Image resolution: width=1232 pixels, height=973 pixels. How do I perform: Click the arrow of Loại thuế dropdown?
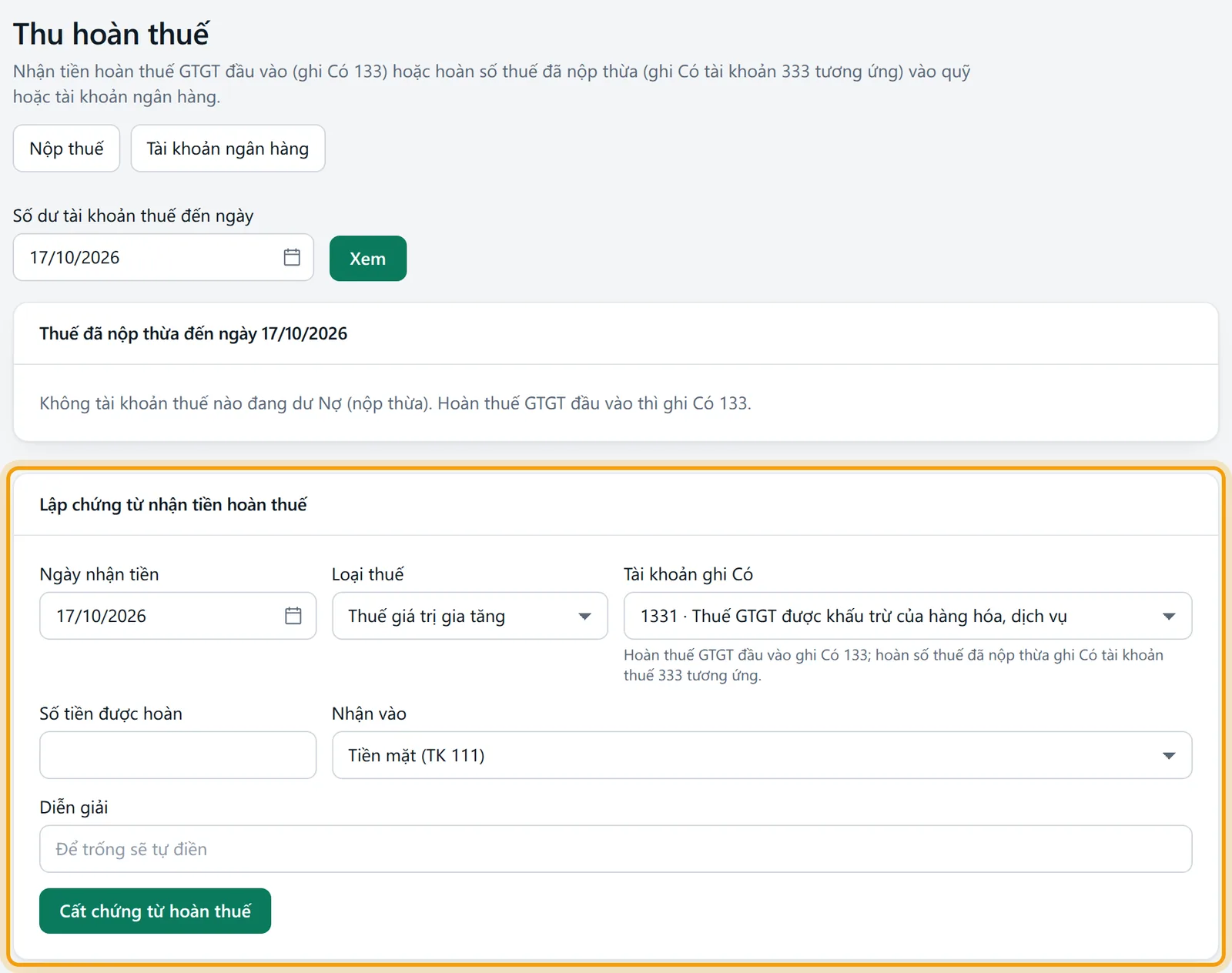(584, 616)
